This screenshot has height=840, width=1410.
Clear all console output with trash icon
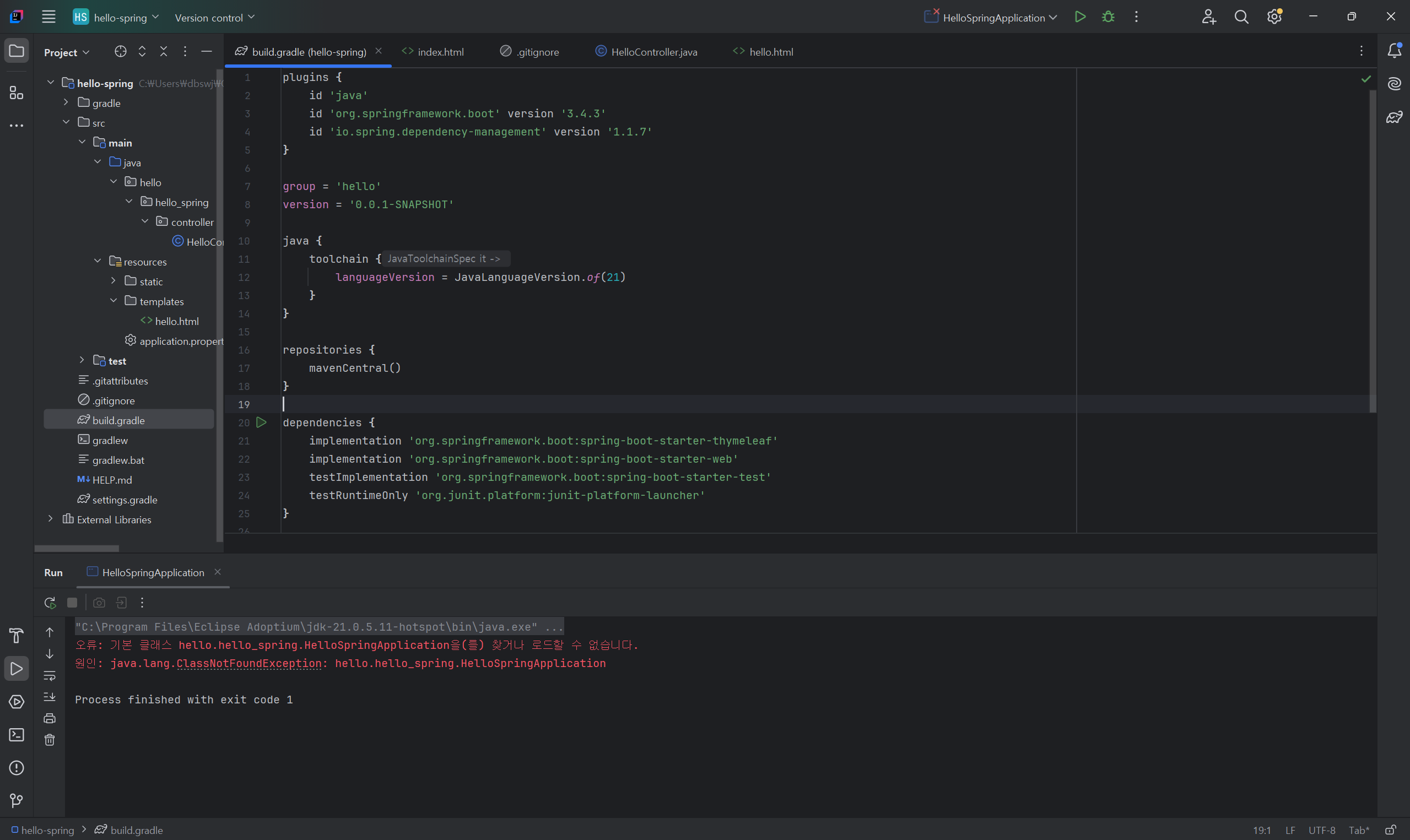point(50,740)
